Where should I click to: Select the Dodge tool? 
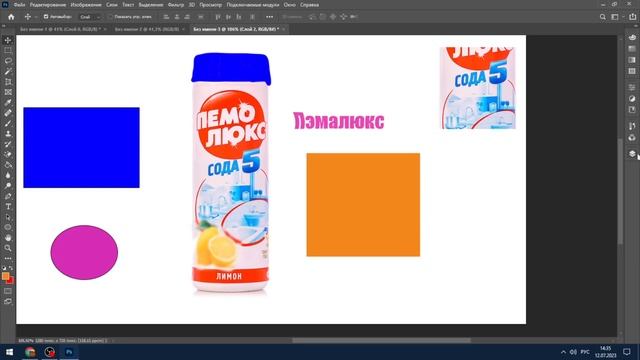tap(8, 186)
